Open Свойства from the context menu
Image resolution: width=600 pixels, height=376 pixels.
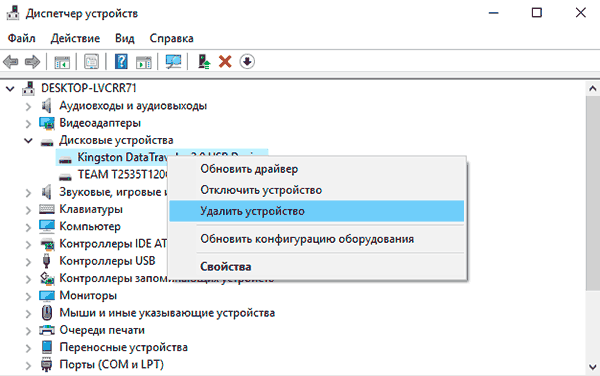tap(317, 267)
